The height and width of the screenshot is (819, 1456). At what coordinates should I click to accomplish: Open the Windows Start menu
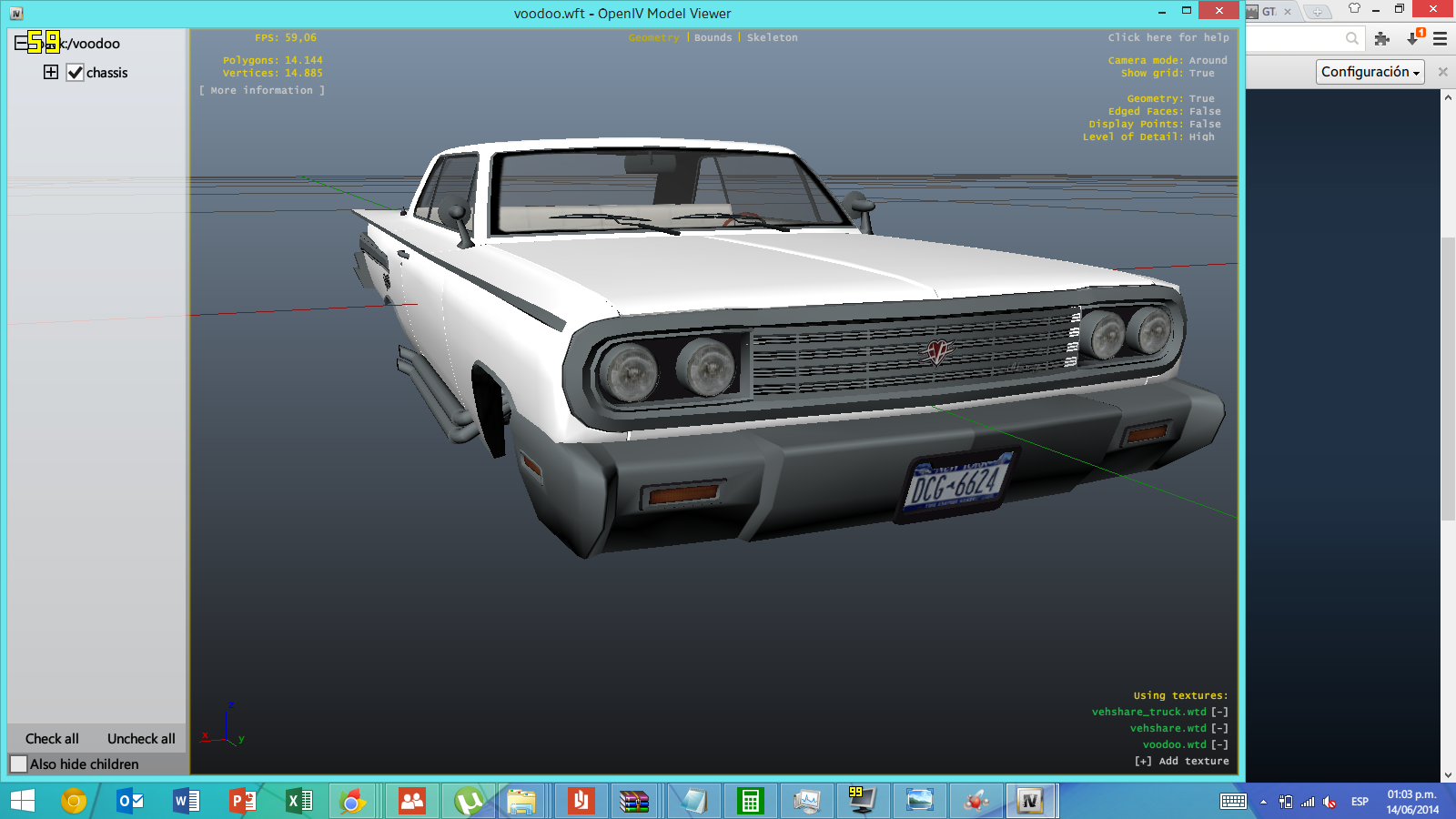pyautogui.click(x=23, y=801)
